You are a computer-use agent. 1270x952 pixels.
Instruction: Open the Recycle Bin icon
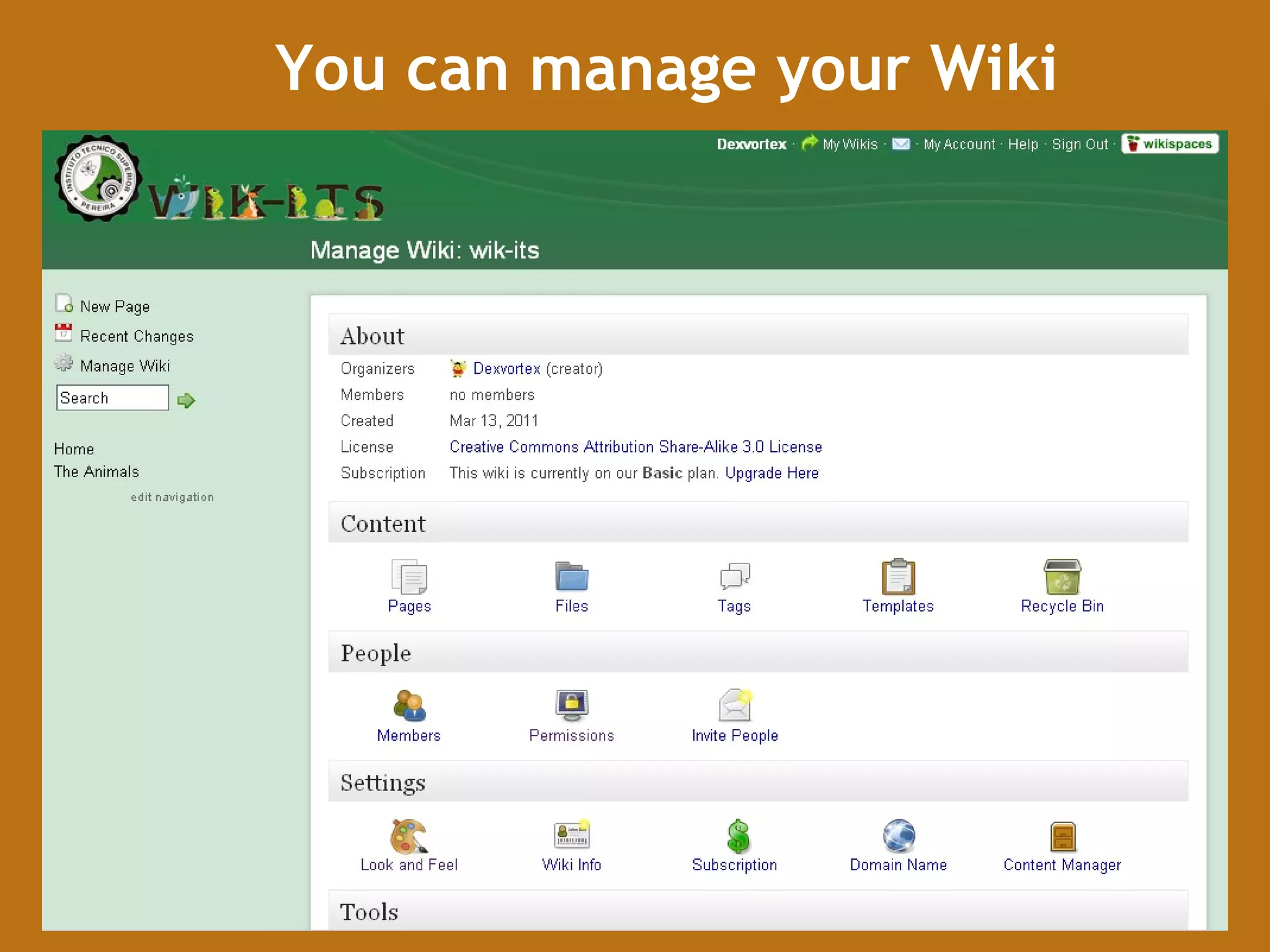click(1062, 576)
